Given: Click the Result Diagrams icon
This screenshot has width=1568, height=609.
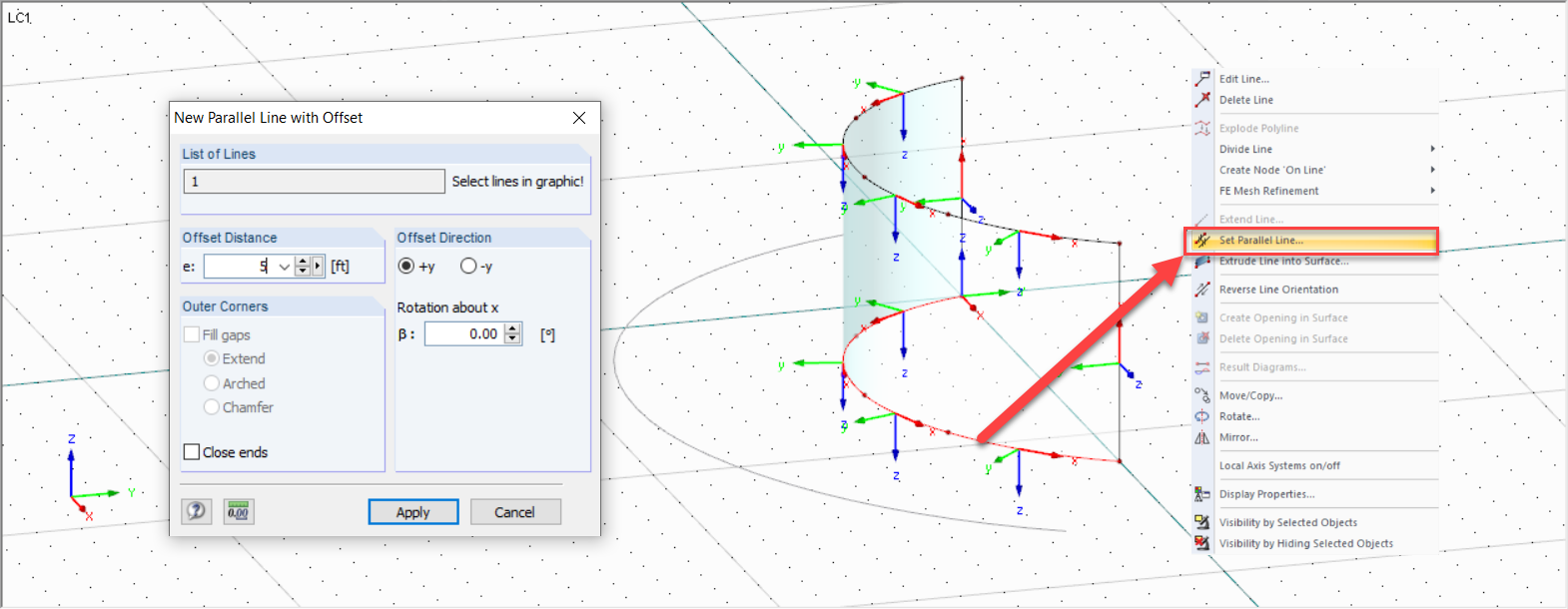Looking at the screenshot, I should 1202,367.
